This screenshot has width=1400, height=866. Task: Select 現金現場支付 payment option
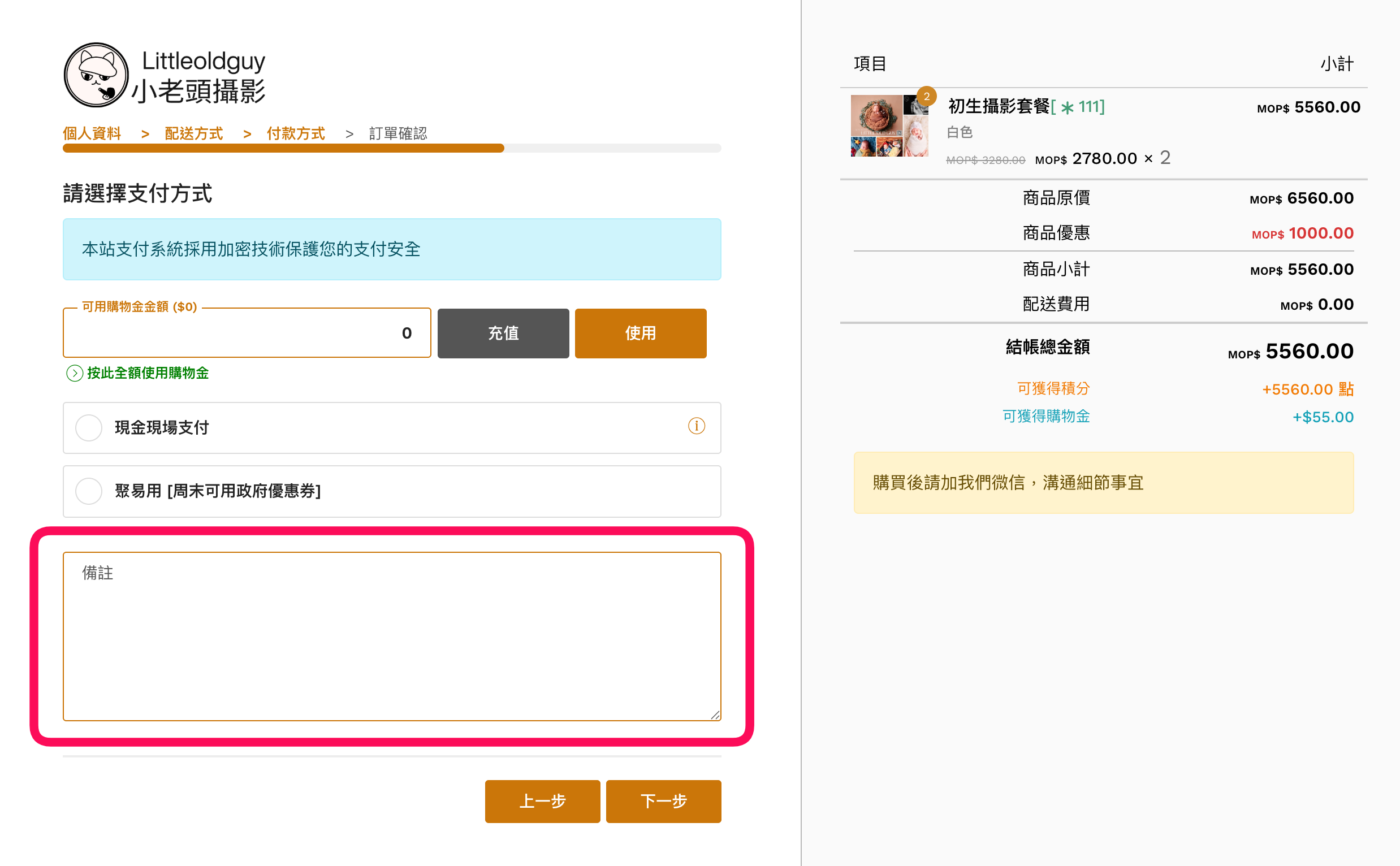tap(89, 428)
